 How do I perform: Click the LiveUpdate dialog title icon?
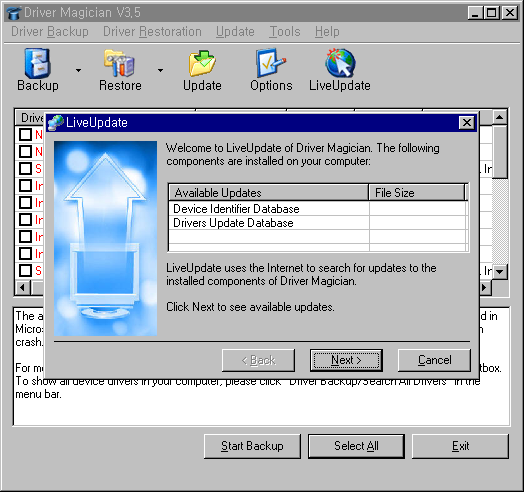55,122
